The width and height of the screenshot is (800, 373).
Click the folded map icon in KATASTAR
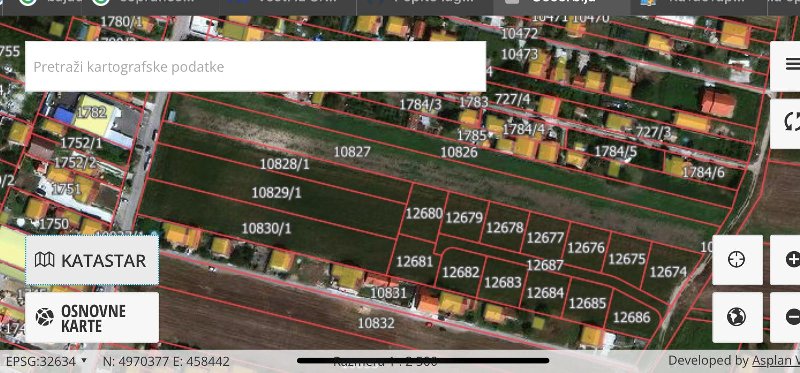[x=44, y=260]
